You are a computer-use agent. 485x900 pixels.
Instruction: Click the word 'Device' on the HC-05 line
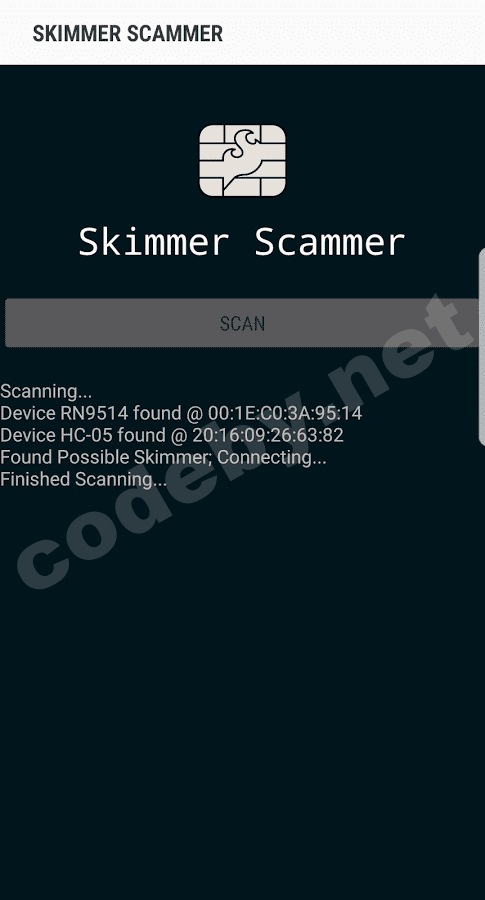[28, 435]
